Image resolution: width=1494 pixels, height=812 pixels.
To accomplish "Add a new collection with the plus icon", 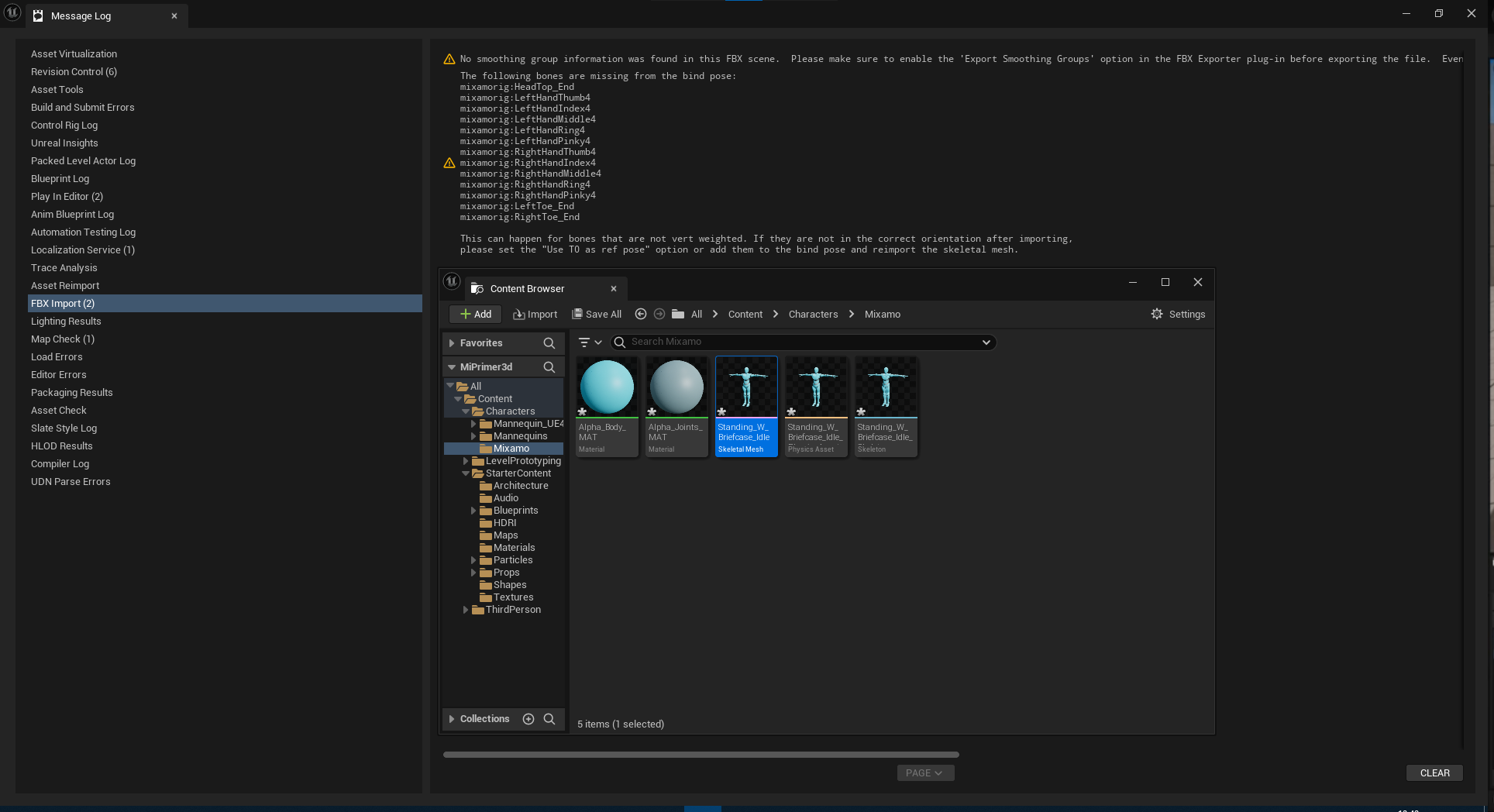I will pyautogui.click(x=528, y=719).
